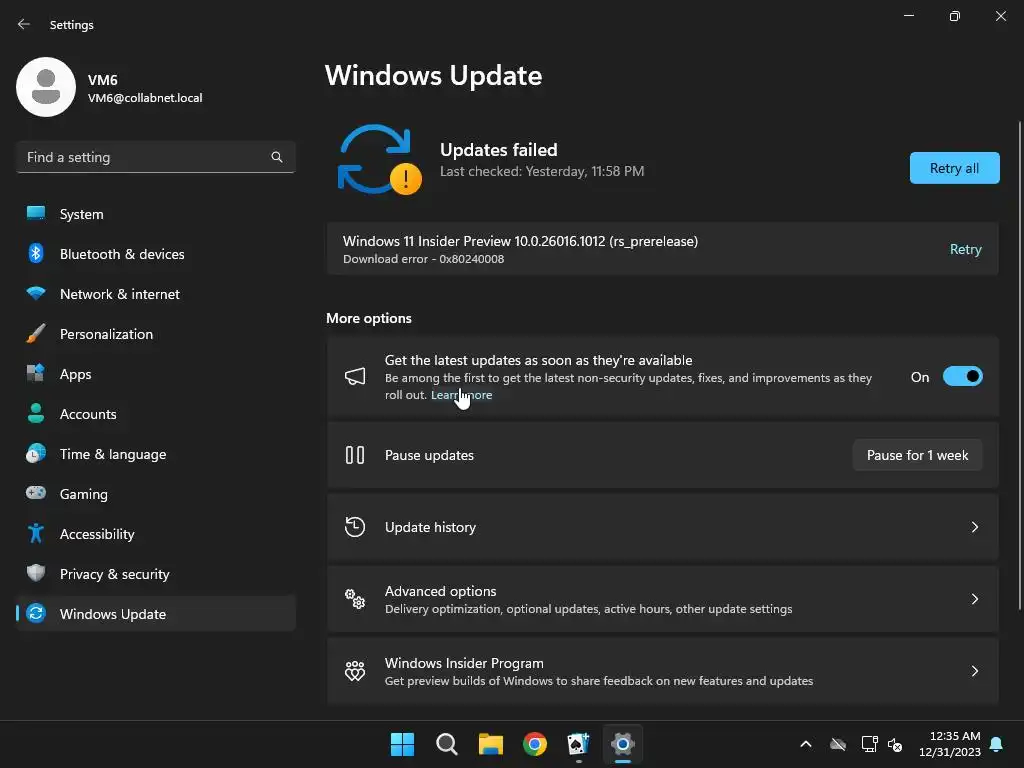Screen dimensions: 1024x768
Task: Open Network & internet settings
Action: [x=156, y=293]
